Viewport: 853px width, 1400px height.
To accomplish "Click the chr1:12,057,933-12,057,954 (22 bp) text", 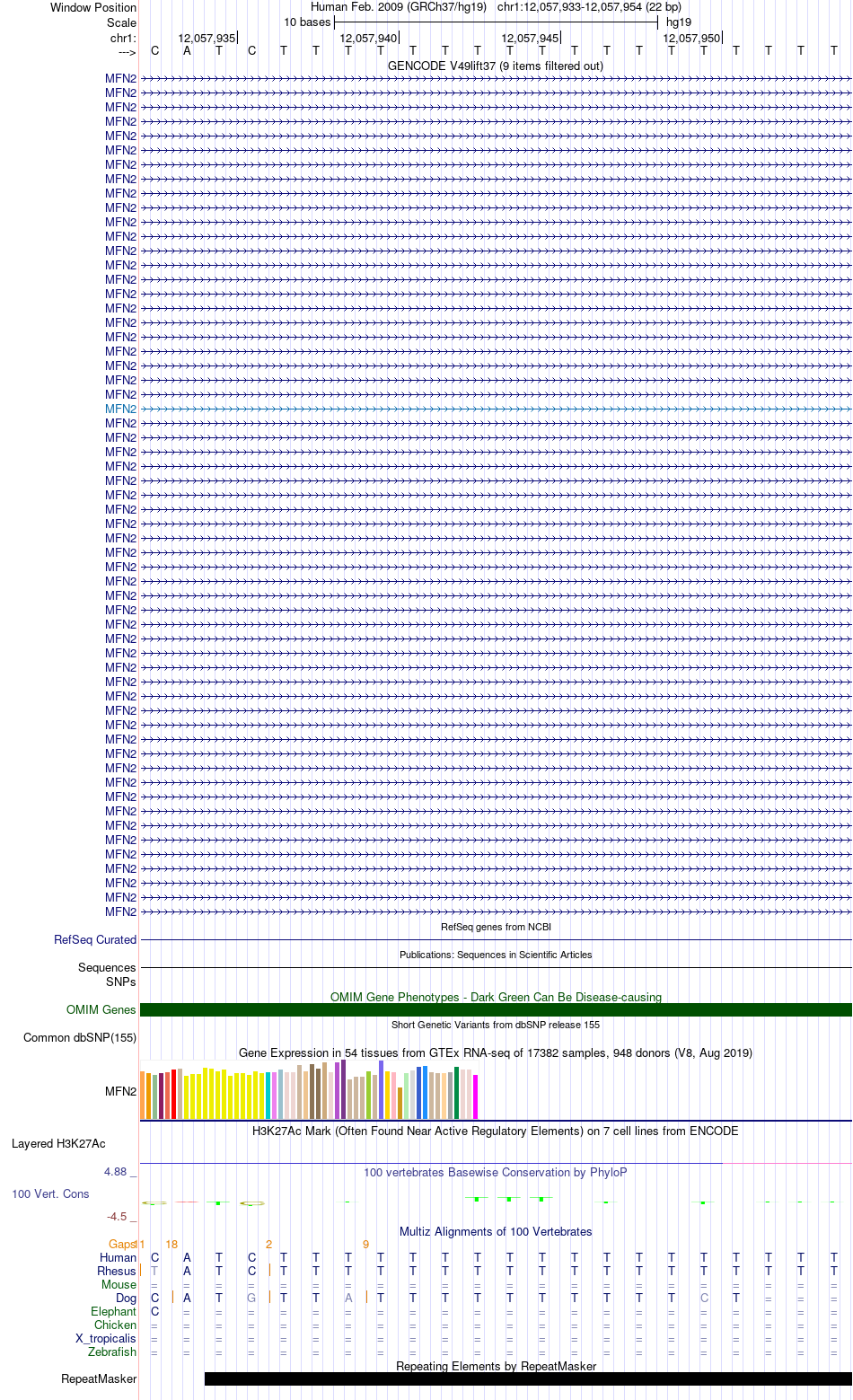I will pos(589,6).
